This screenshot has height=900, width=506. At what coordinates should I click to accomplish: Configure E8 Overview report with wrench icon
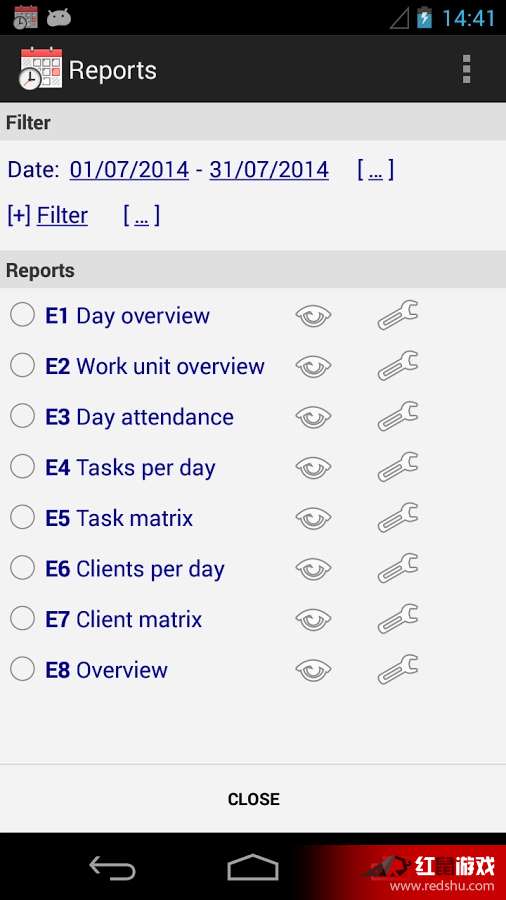398,669
